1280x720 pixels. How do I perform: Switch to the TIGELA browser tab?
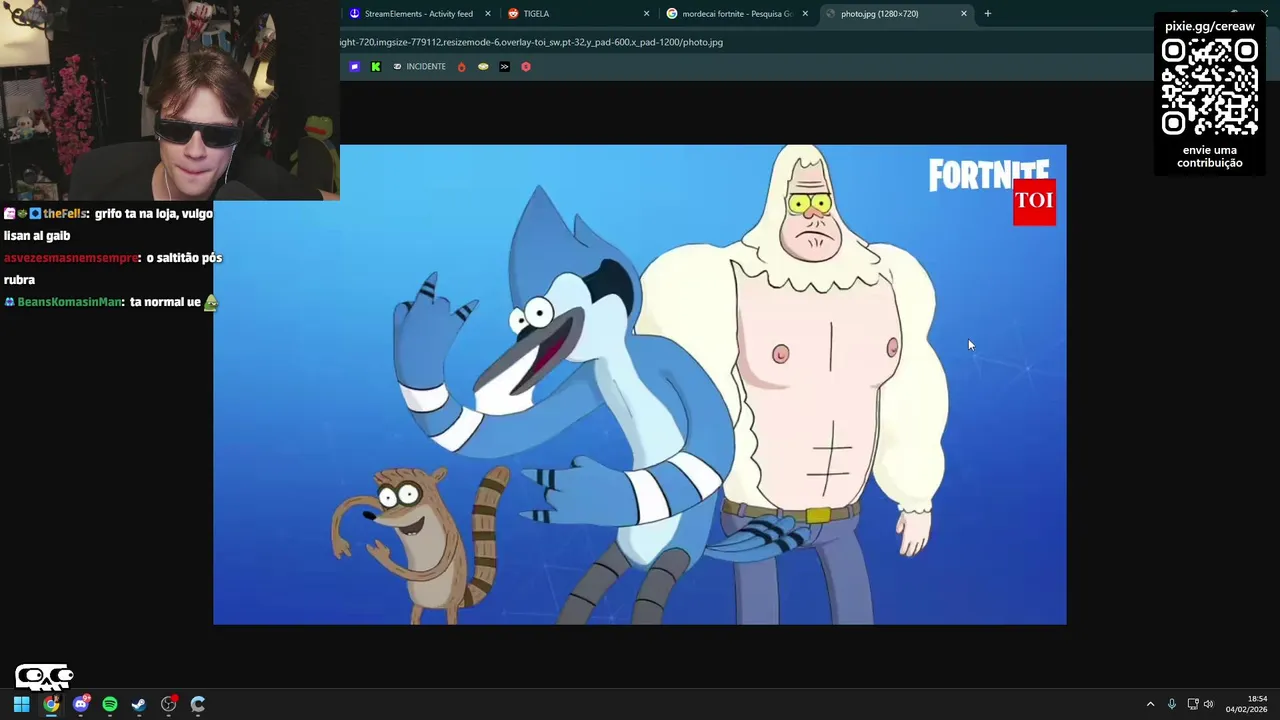(577, 14)
